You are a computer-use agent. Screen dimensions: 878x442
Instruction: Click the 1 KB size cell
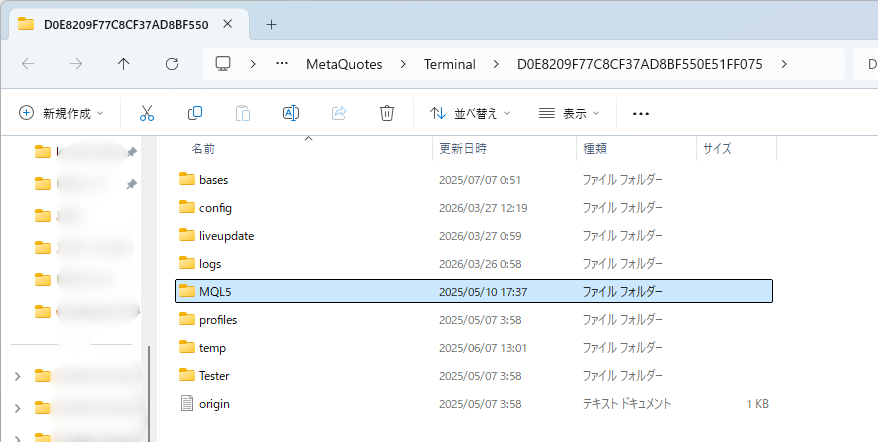click(757, 404)
